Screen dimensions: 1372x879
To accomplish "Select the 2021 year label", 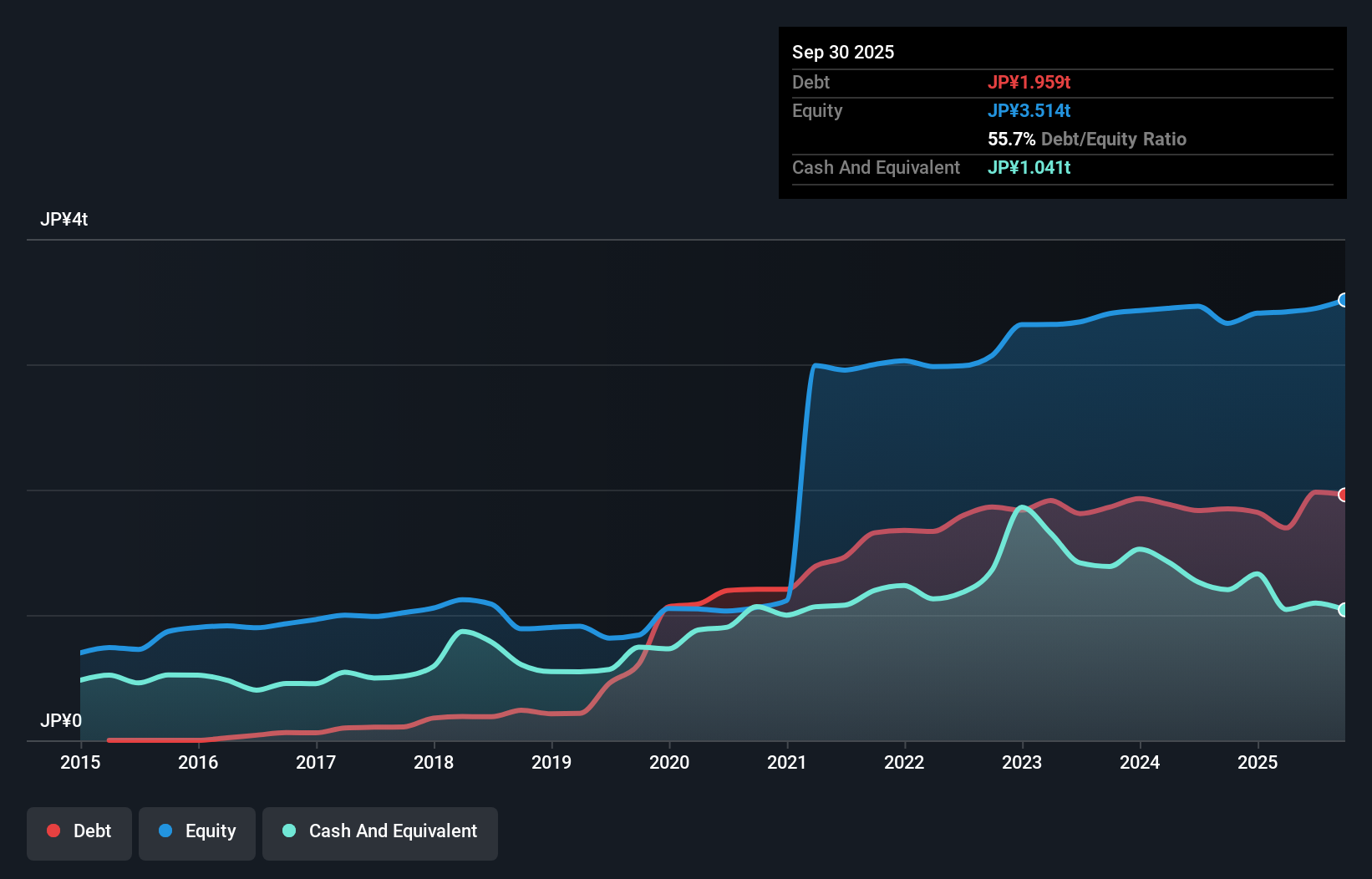I will pos(785,763).
